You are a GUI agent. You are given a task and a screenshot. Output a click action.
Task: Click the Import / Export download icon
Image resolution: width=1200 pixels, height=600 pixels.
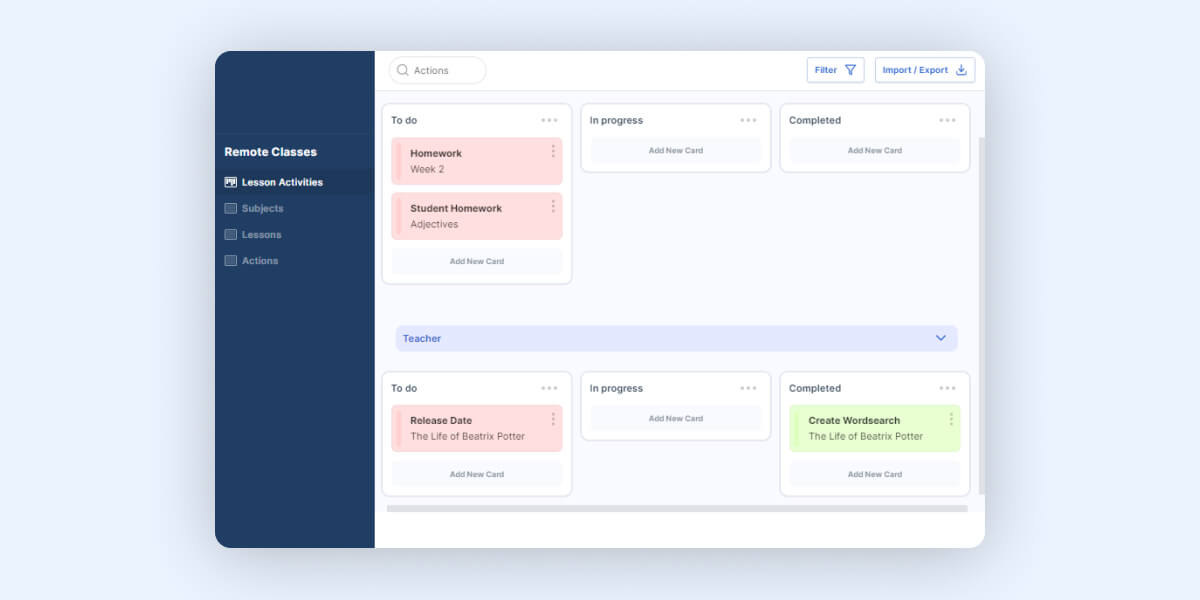pos(961,70)
